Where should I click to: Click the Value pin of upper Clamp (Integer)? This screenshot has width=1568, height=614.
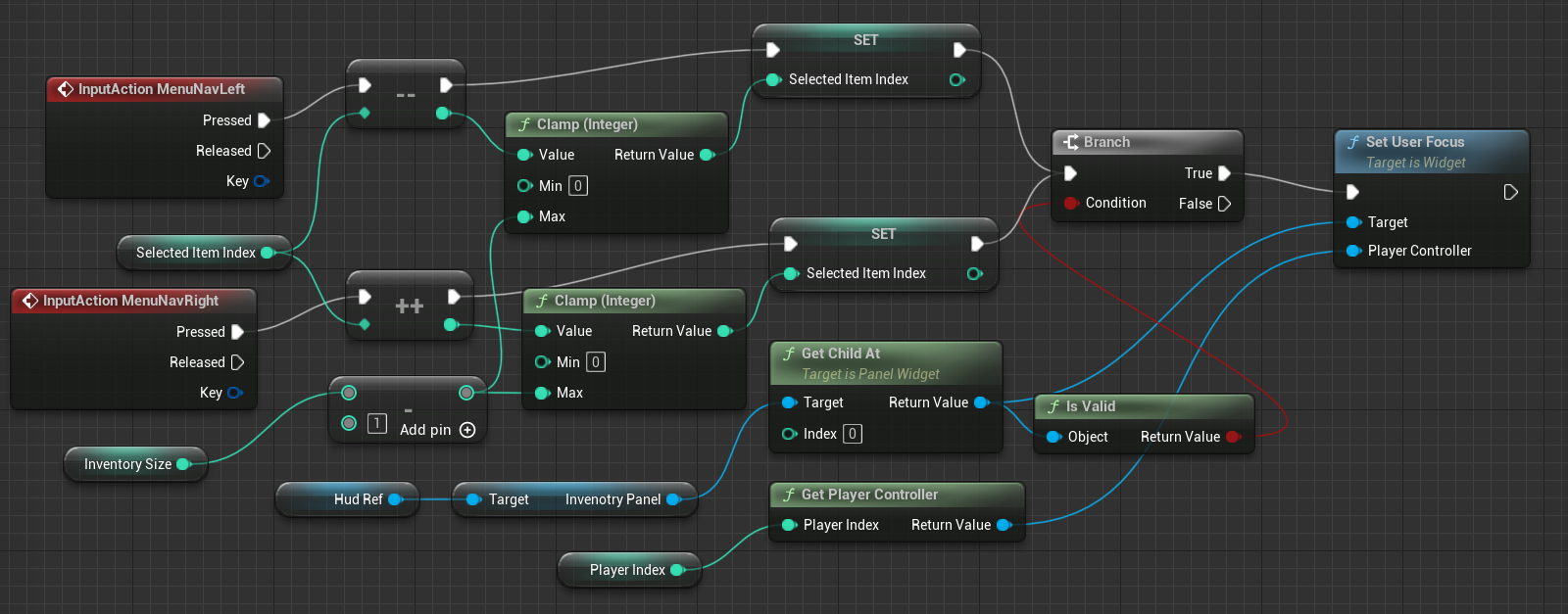(524, 155)
